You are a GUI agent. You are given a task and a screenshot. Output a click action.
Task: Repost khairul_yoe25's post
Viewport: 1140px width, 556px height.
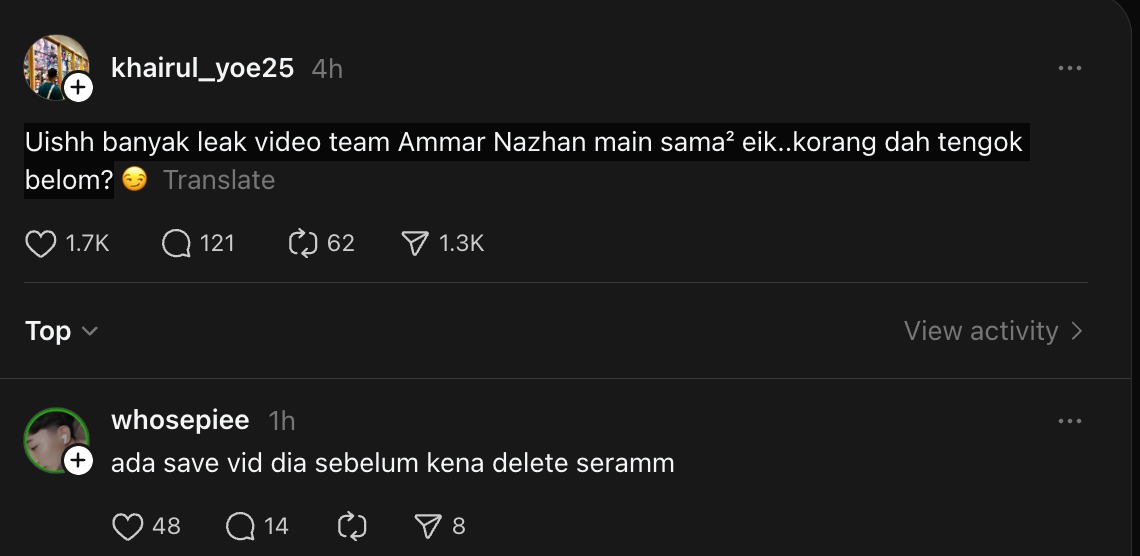pyautogui.click(x=303, y=244)
